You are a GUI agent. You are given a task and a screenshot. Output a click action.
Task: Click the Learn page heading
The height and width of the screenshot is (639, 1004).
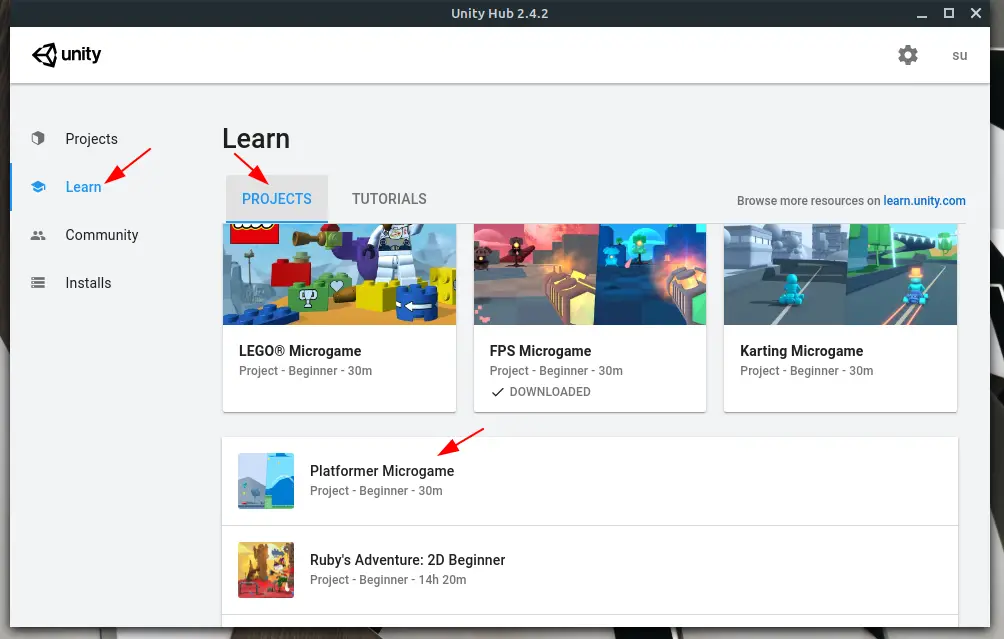click(256, 139)
